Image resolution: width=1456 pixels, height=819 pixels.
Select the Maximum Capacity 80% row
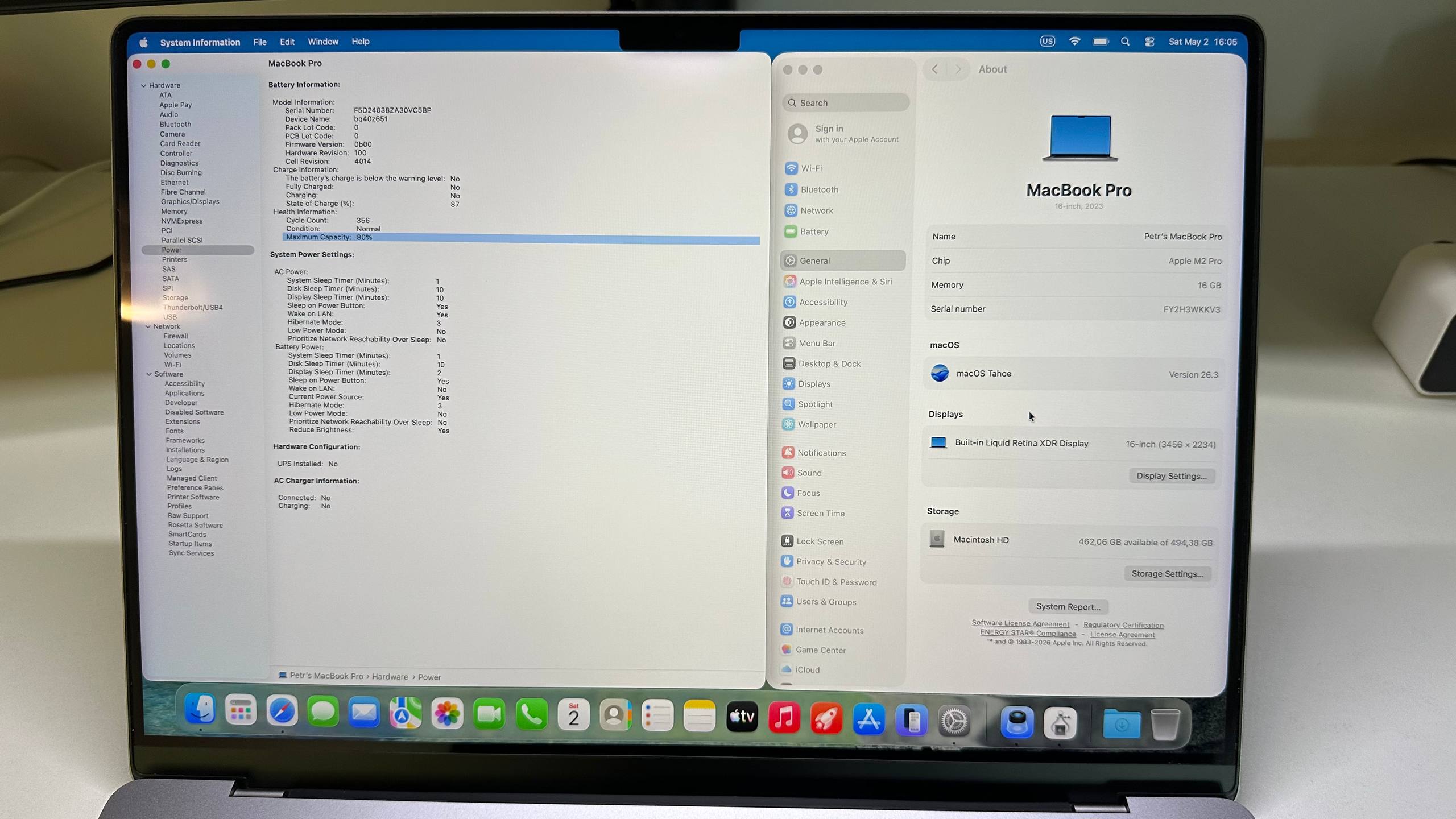pyautogui.click(x=520, y=238)
